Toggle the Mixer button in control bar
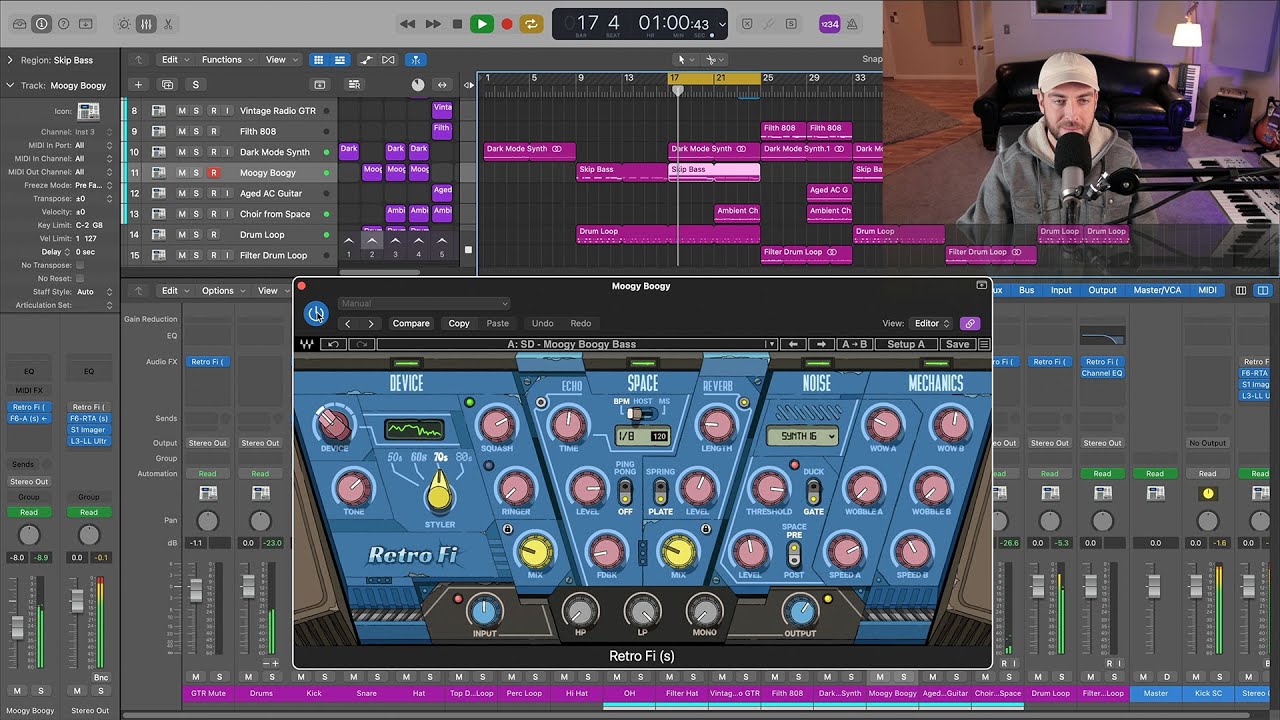 click(146, 23)
